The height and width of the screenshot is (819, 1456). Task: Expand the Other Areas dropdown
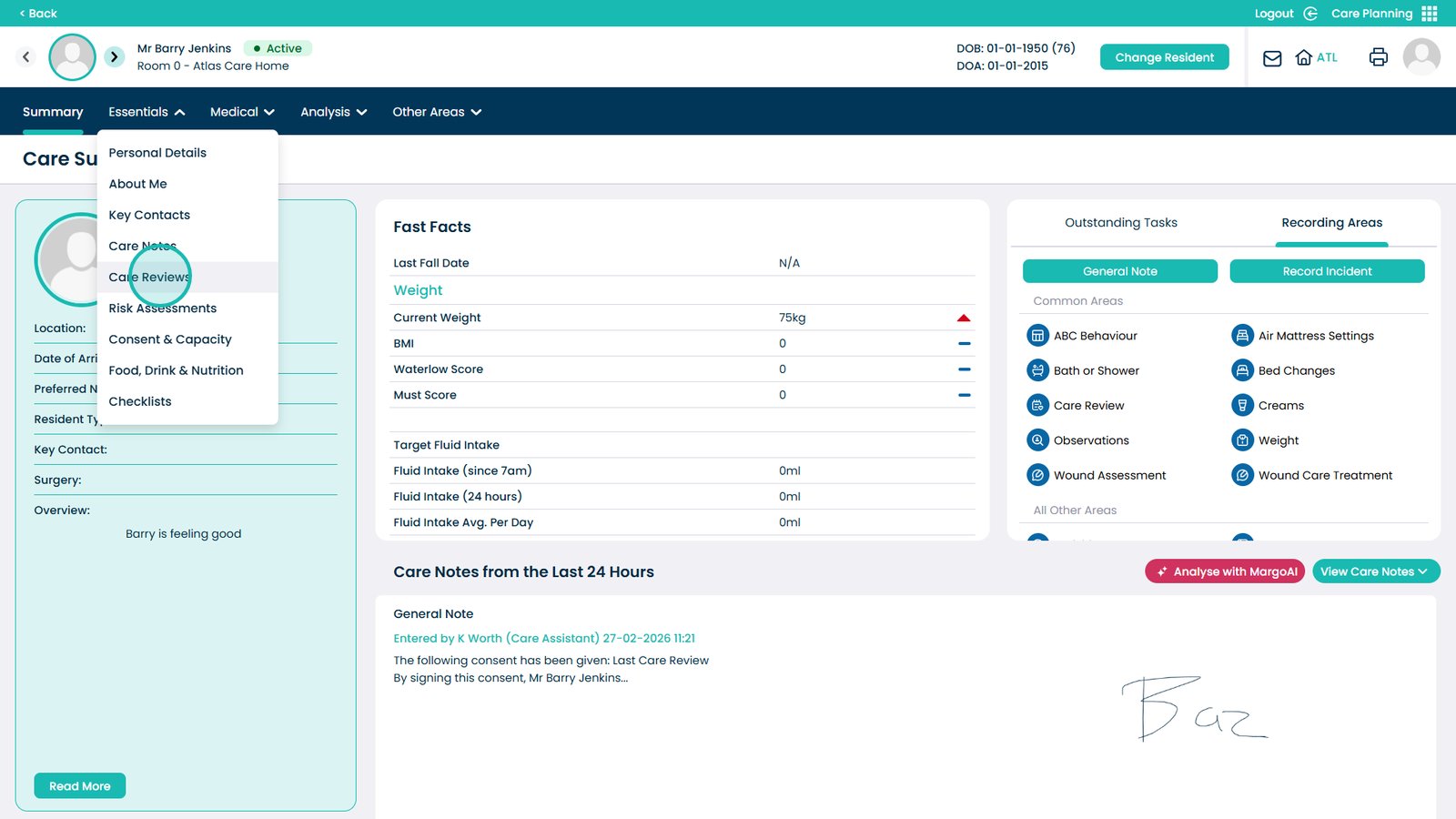[x=437, y=112]
